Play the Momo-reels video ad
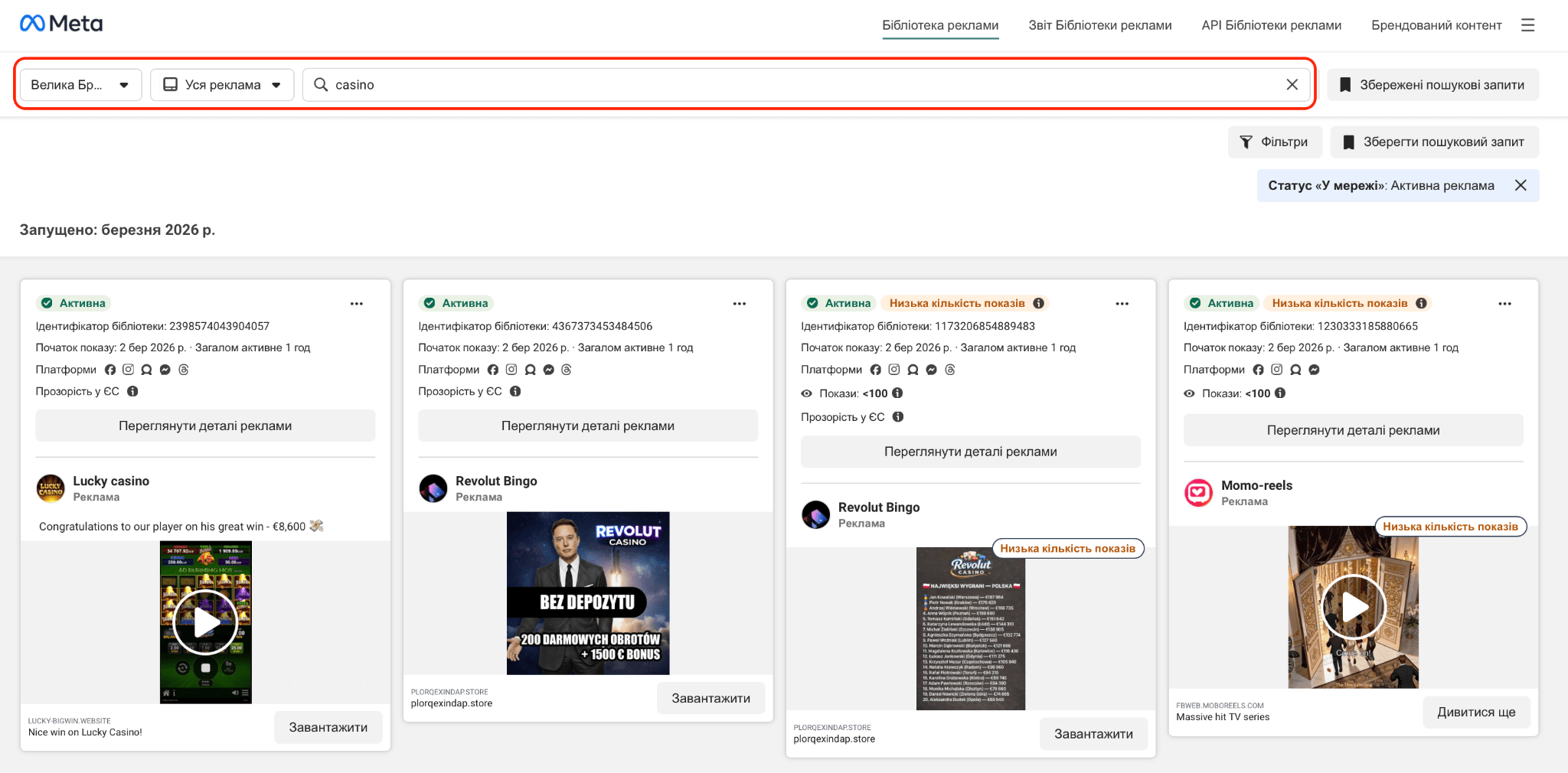 click(1354, 607)
